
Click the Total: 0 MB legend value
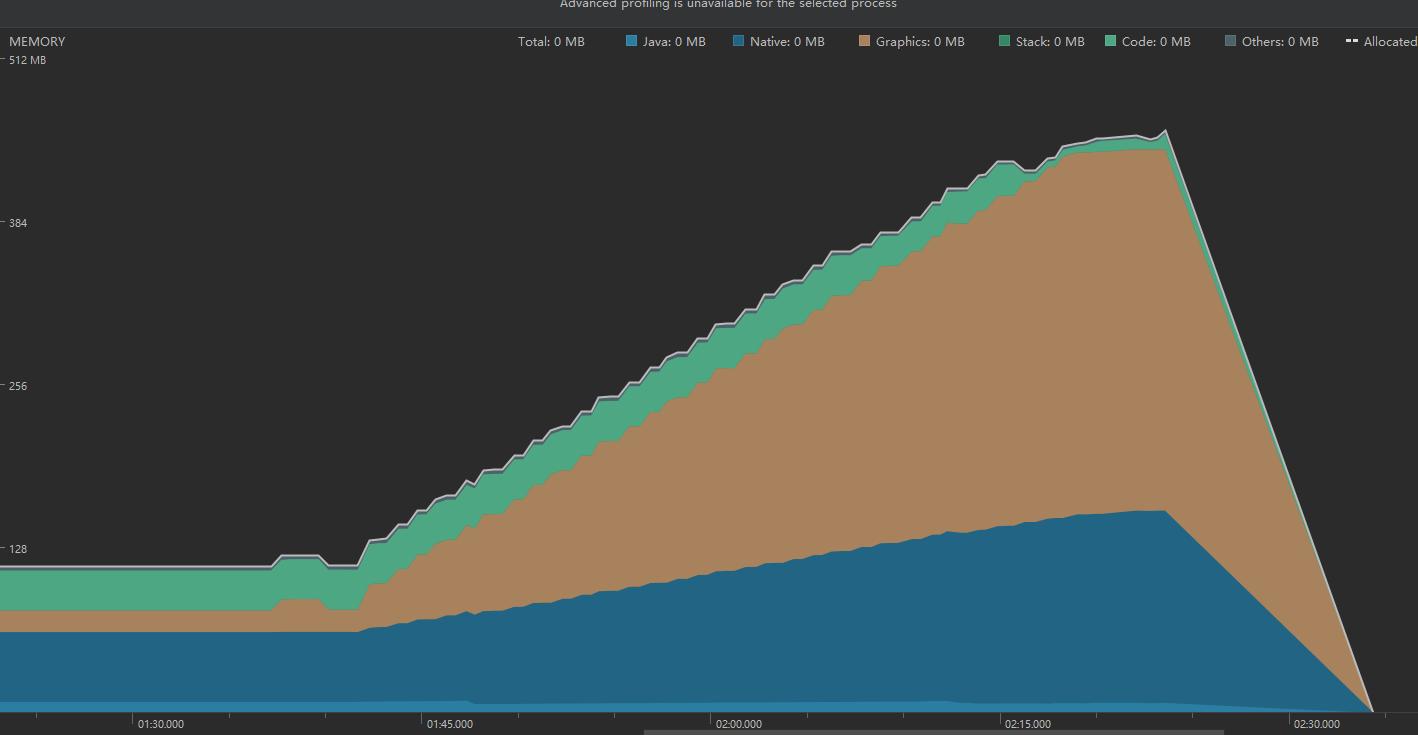pos(551,42)
